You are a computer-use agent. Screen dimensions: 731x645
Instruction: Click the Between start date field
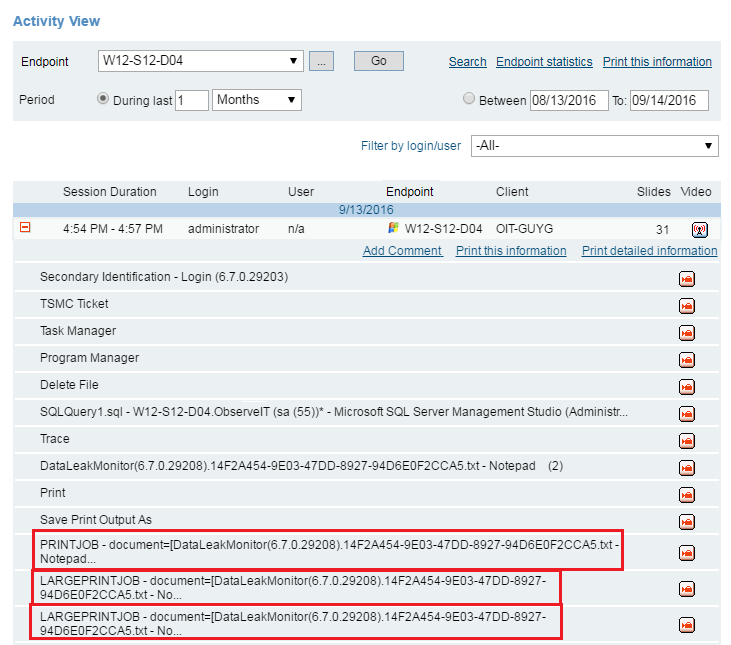pyautogui.click(x=568, y=100)
